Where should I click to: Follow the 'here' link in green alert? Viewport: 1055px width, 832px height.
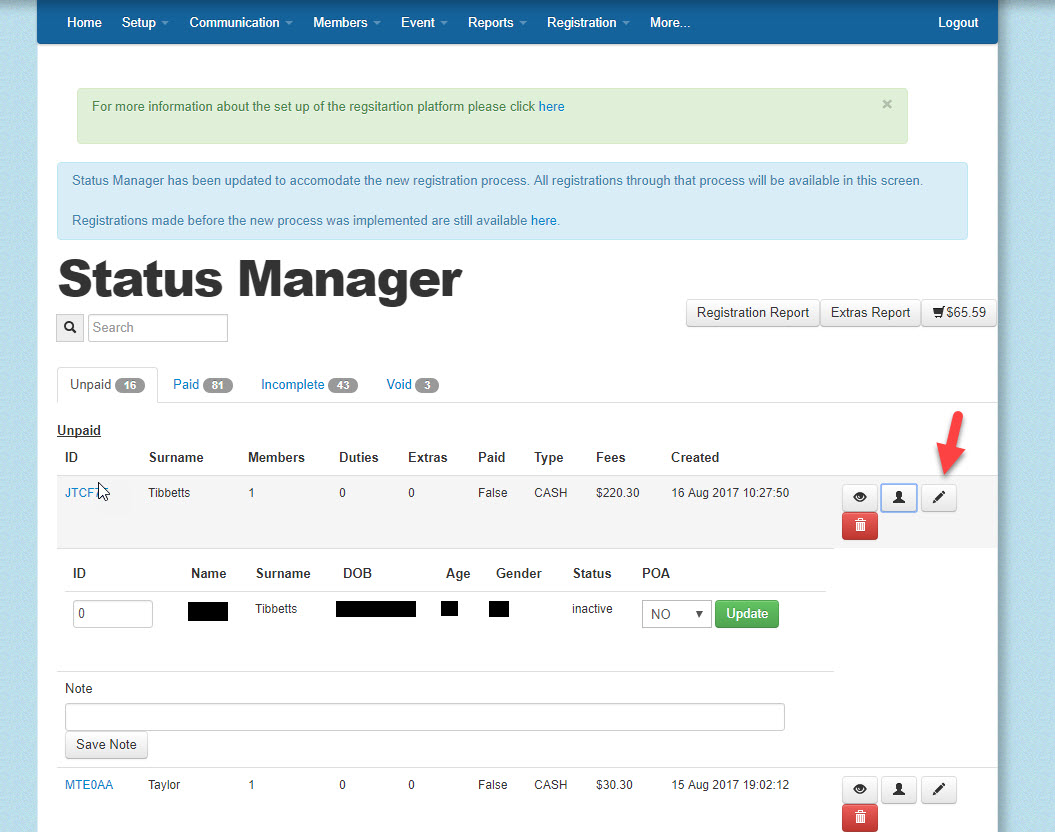pos(551,106)
